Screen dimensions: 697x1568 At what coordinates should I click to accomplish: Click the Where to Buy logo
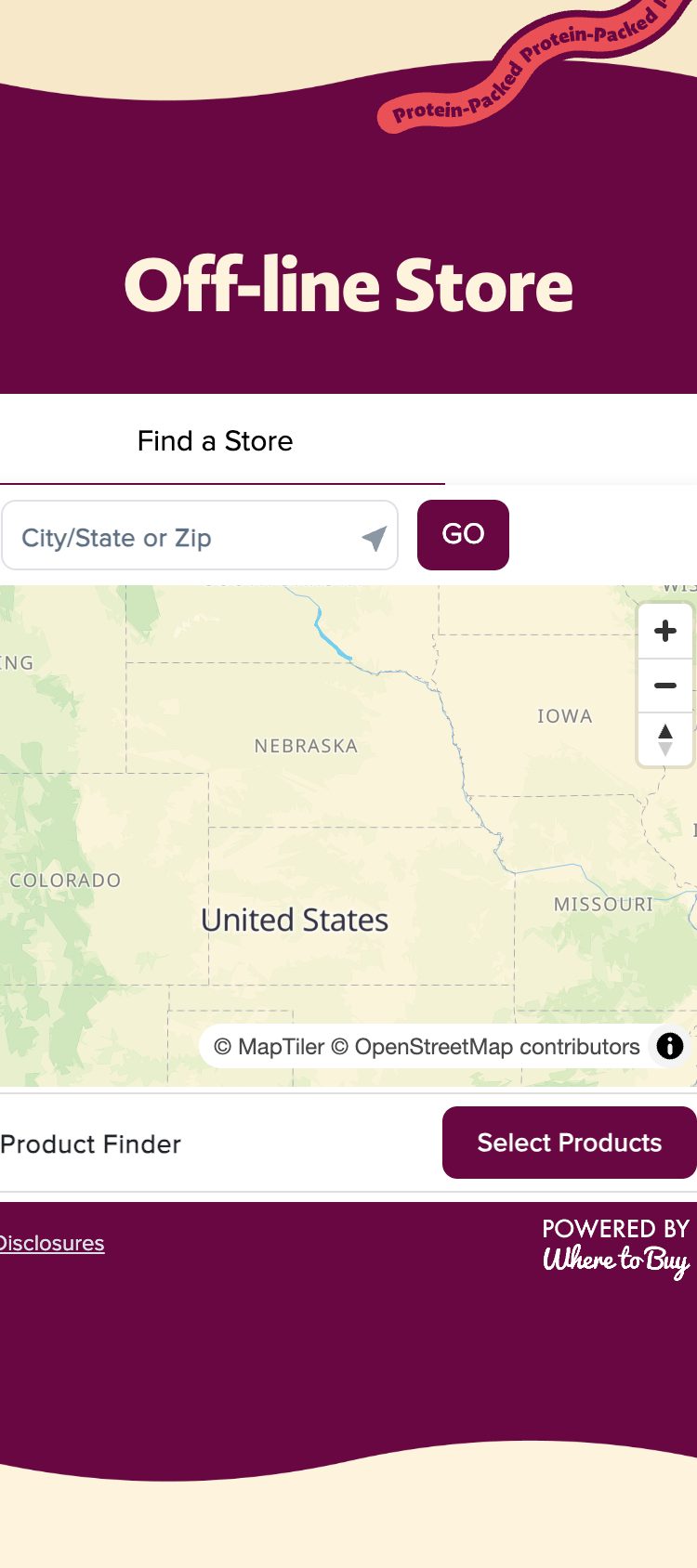tap(615, 1260)
